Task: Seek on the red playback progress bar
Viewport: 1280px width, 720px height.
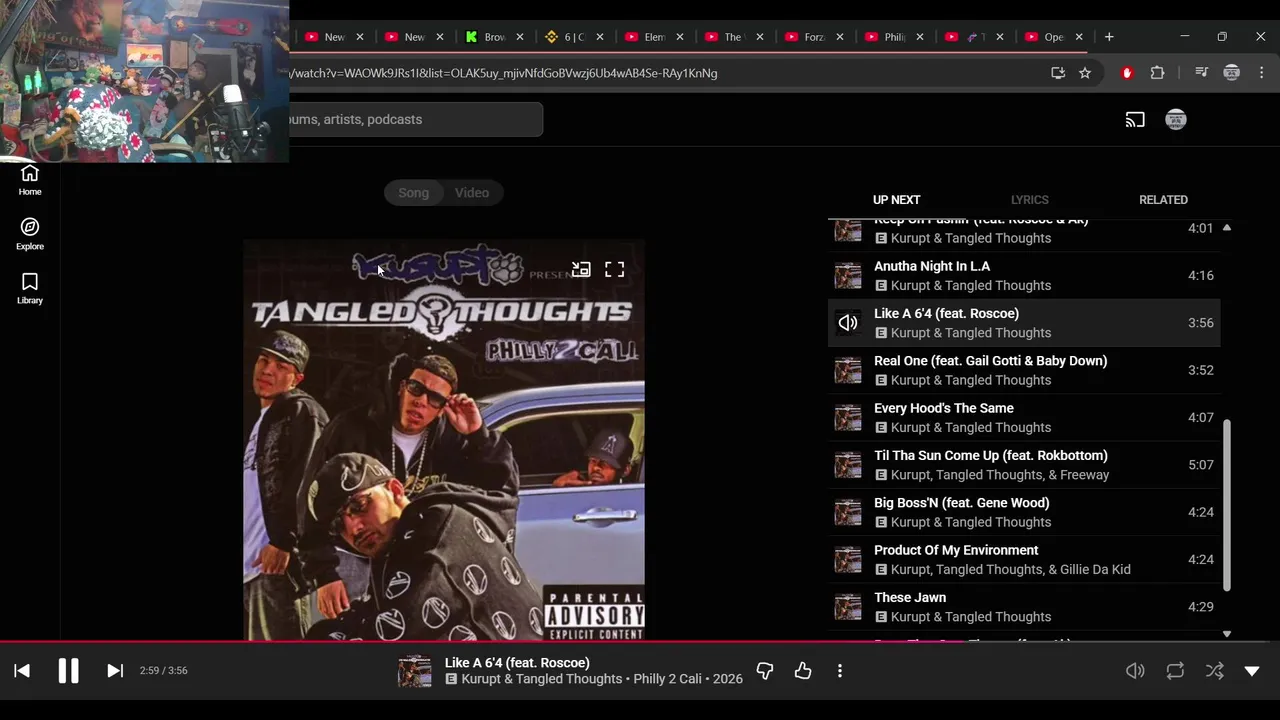Action: click(x=640, y=643)
